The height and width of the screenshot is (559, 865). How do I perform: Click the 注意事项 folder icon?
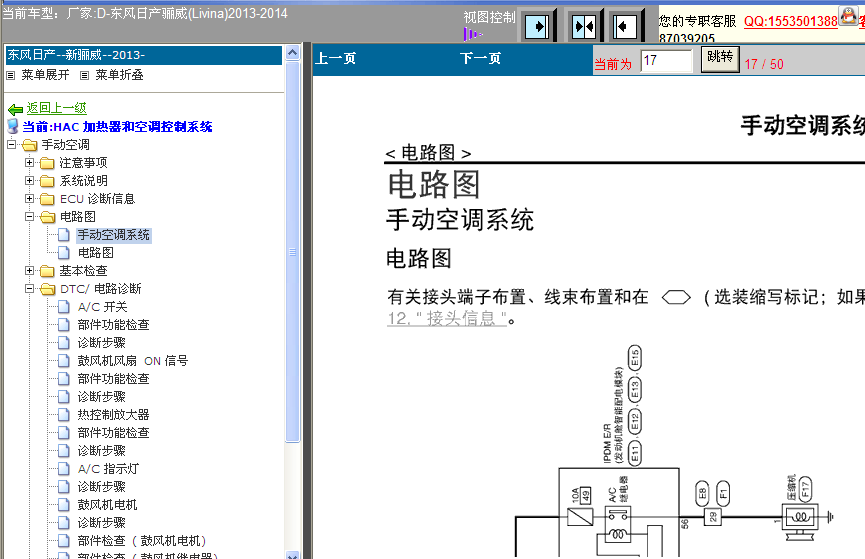(47, 163)
